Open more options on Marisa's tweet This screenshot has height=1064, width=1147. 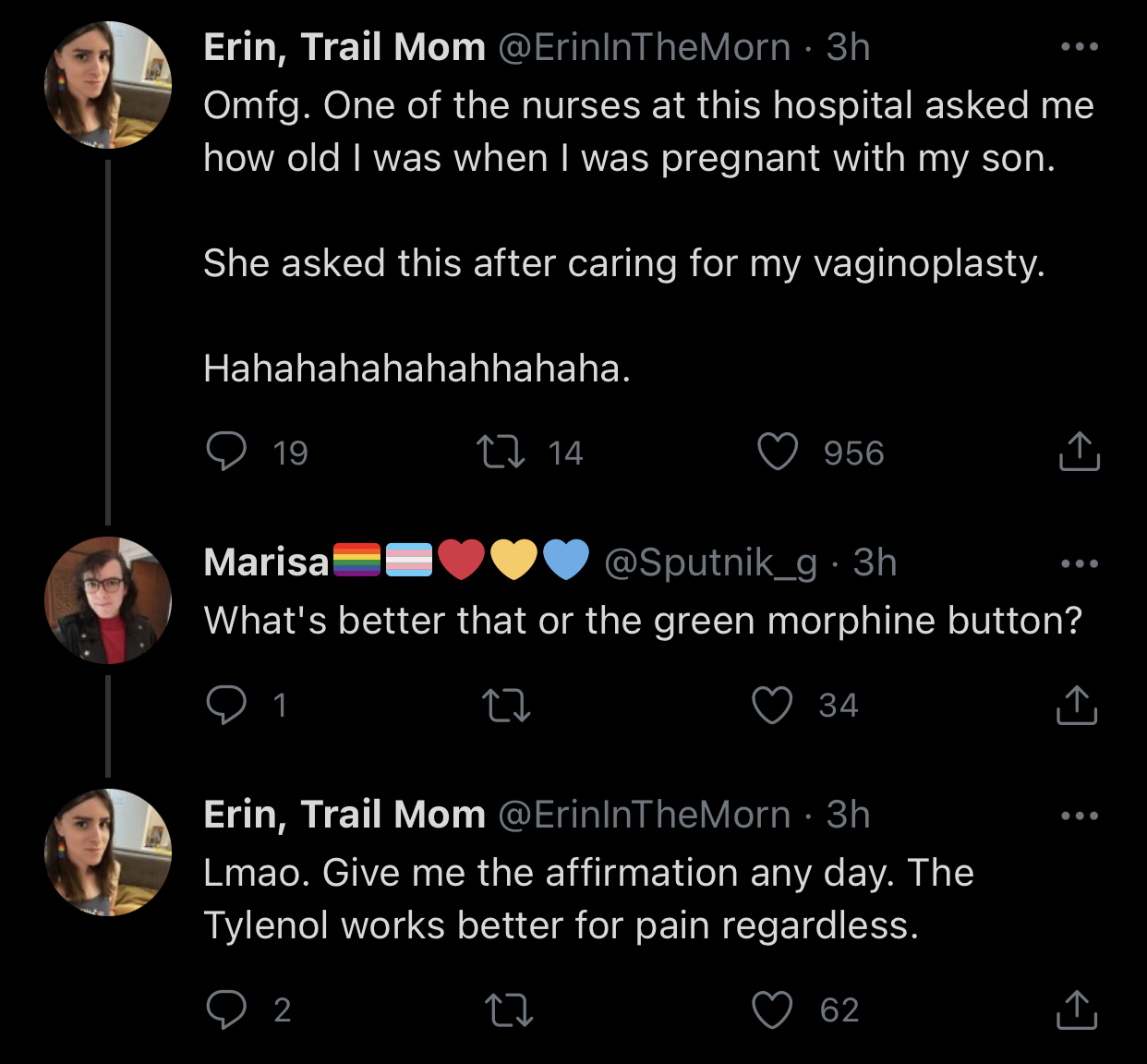[x=1079, y=563]
